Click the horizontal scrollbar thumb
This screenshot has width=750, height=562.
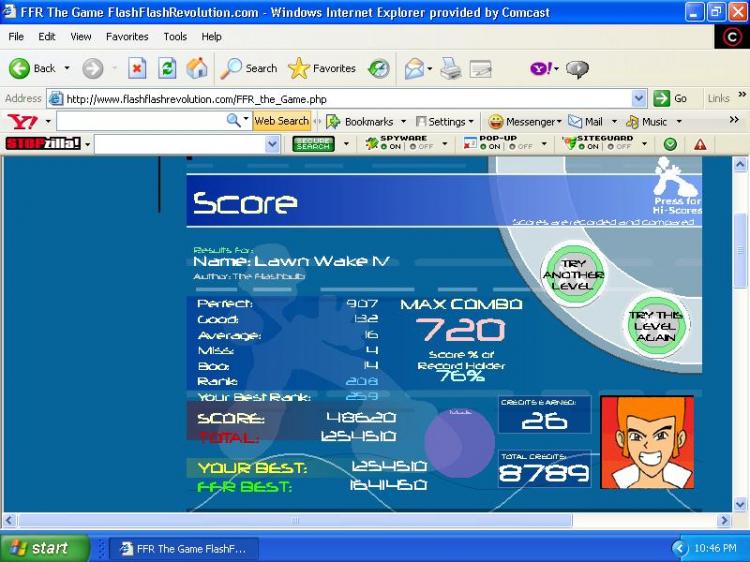pos(295,520)
